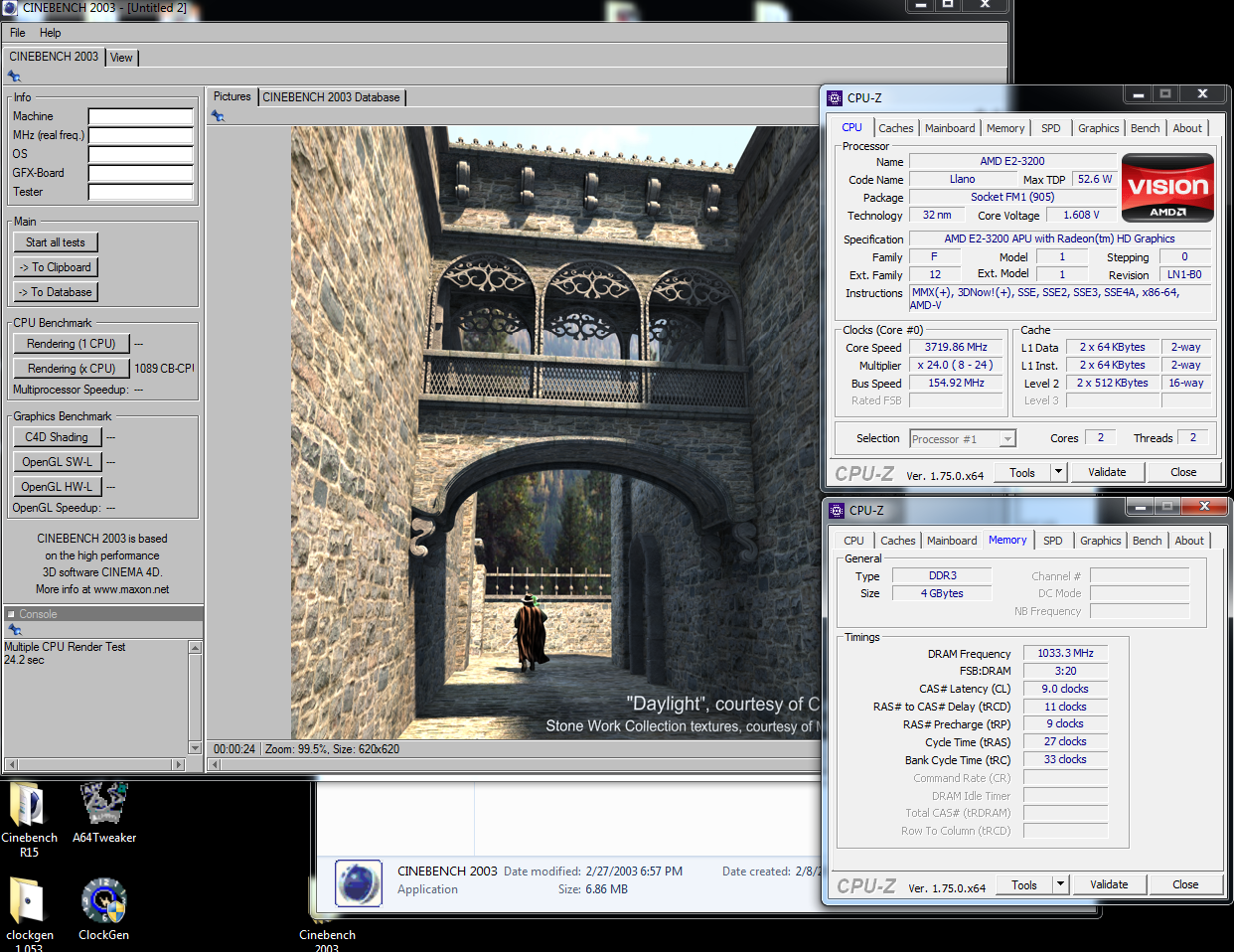This screenshot has width=1234, height=952.
Task: Open Cinebench R15 desktop folder
Action: click(x=29, y=820)
